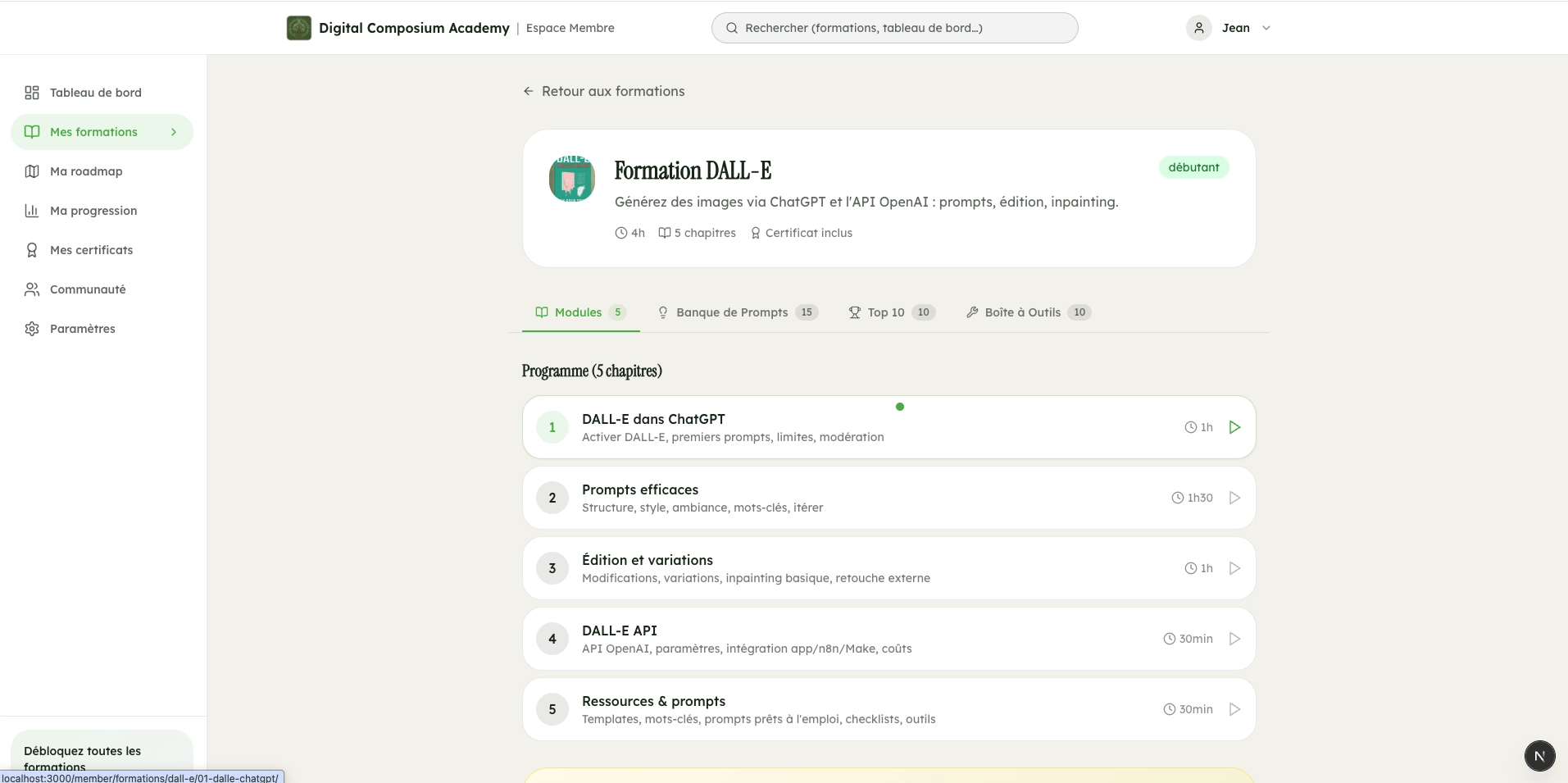1568x783 pixels.
Task: Start chapter 1 DALL-E dans ChatGPT
Action: click(1234, 426)
